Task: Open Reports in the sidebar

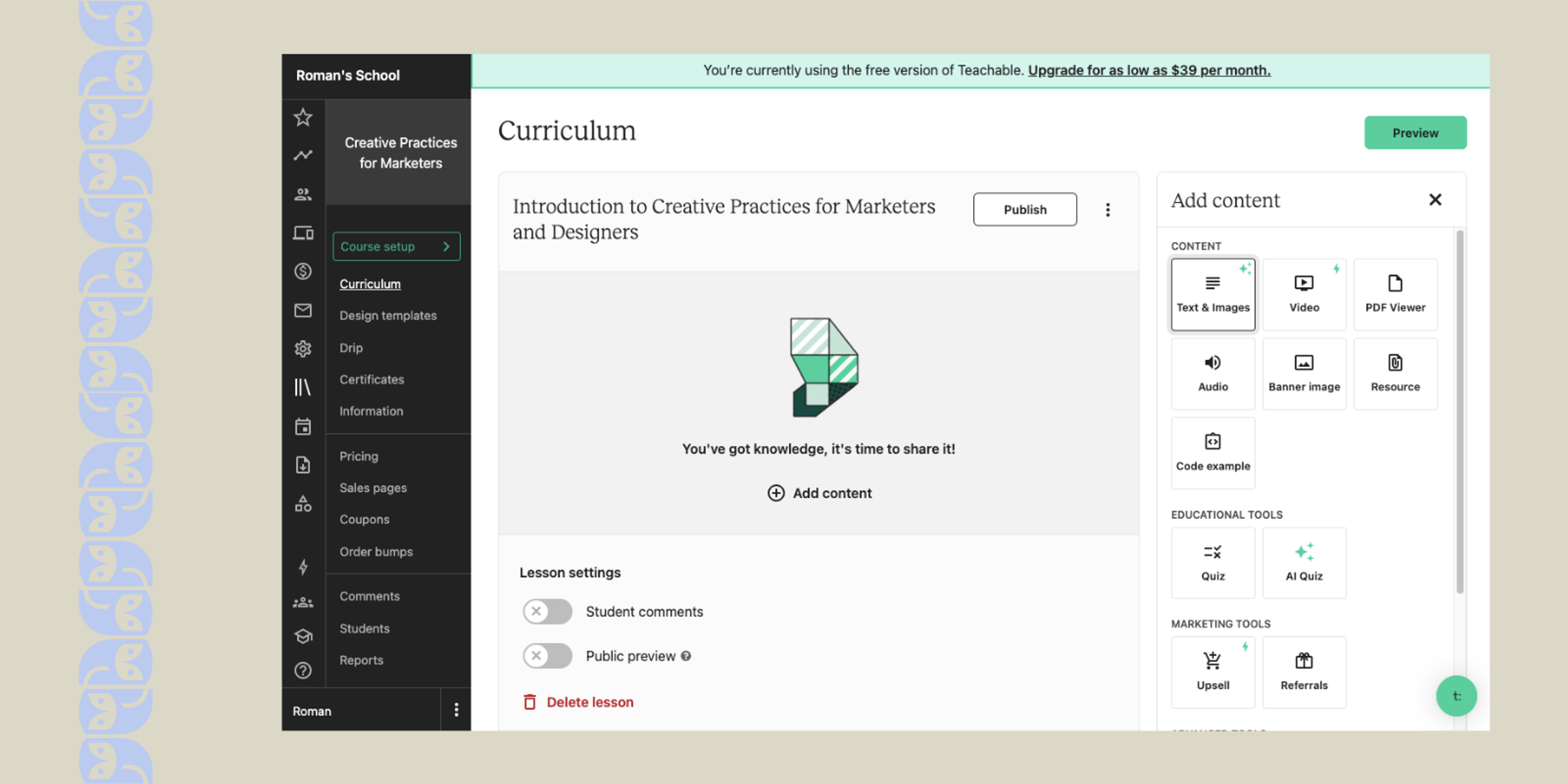Action: (361, 660)
